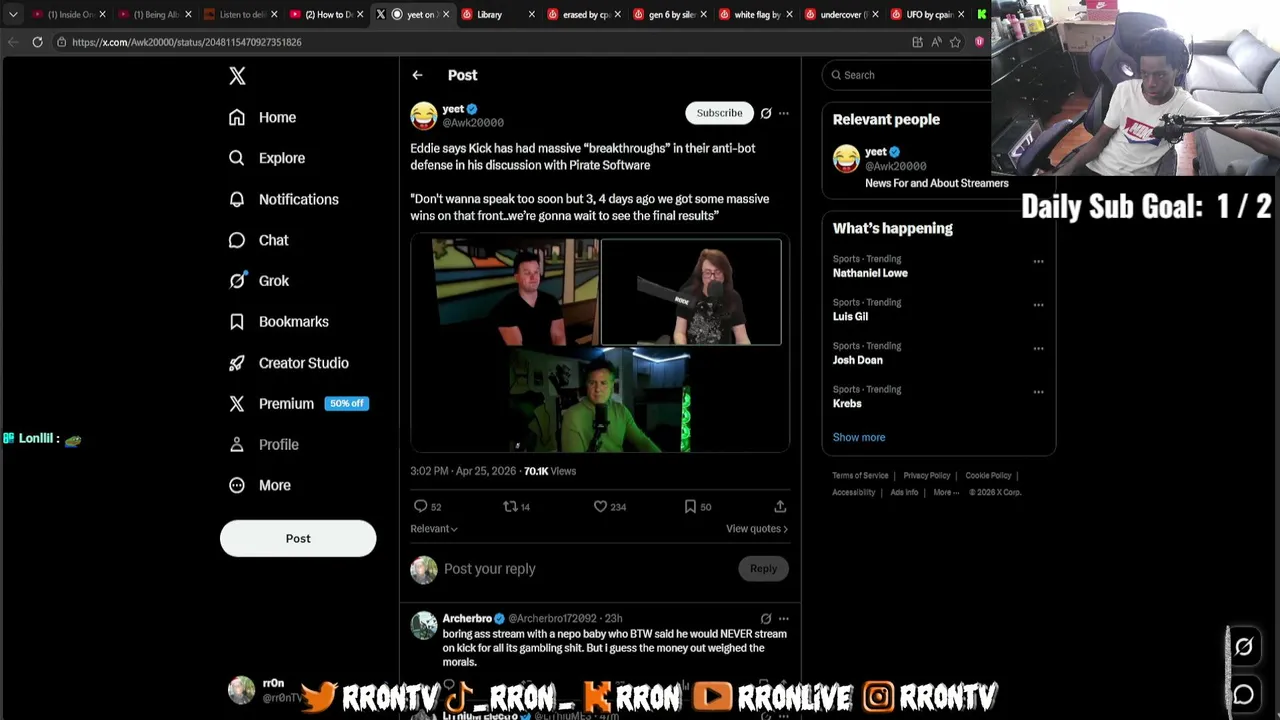Click the Grok icon next to Subscribe
Viewport: 1280px width, 720px height.
[x=766, y=113]
